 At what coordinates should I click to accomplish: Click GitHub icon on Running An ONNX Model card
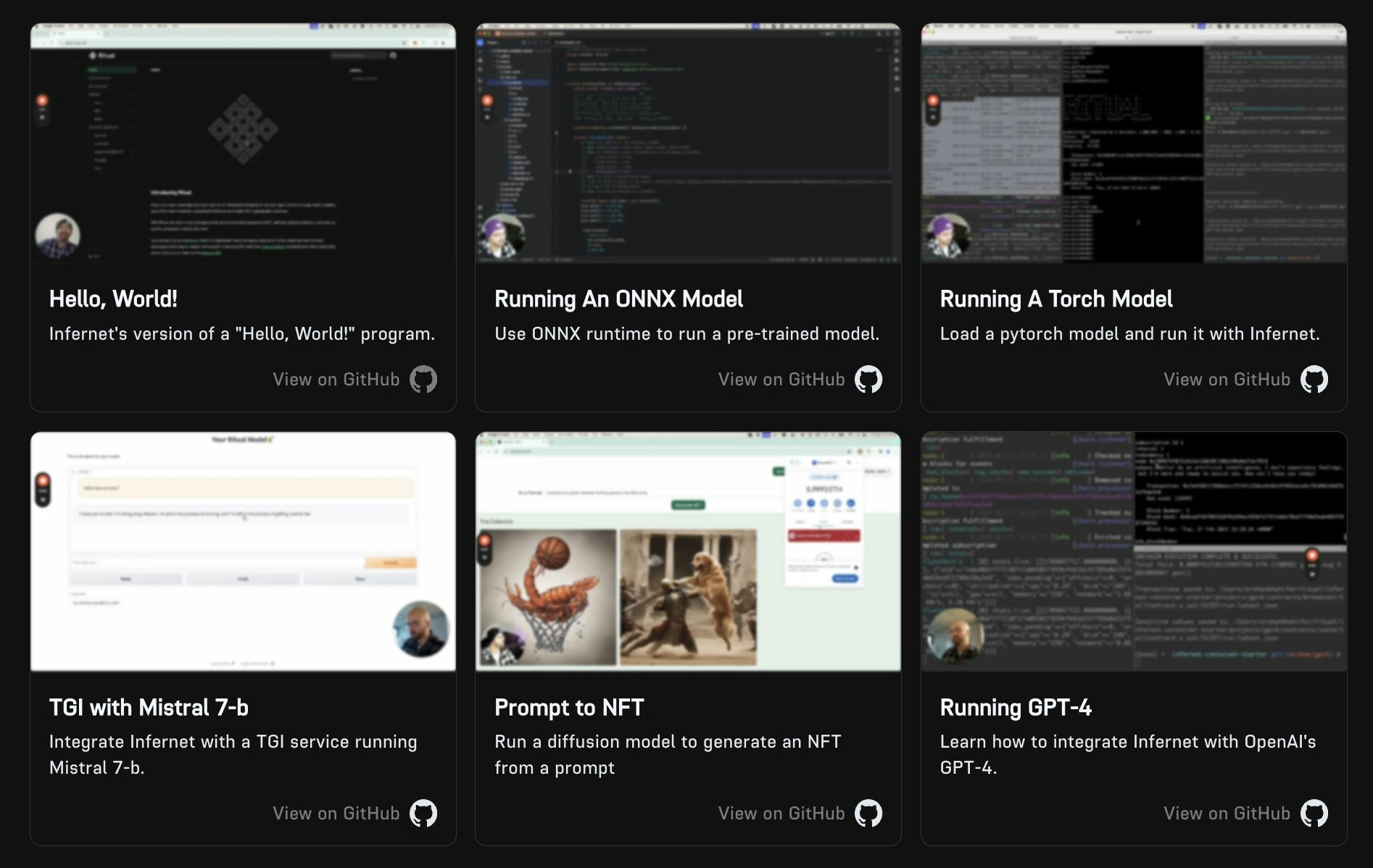(x=868, y=379)
